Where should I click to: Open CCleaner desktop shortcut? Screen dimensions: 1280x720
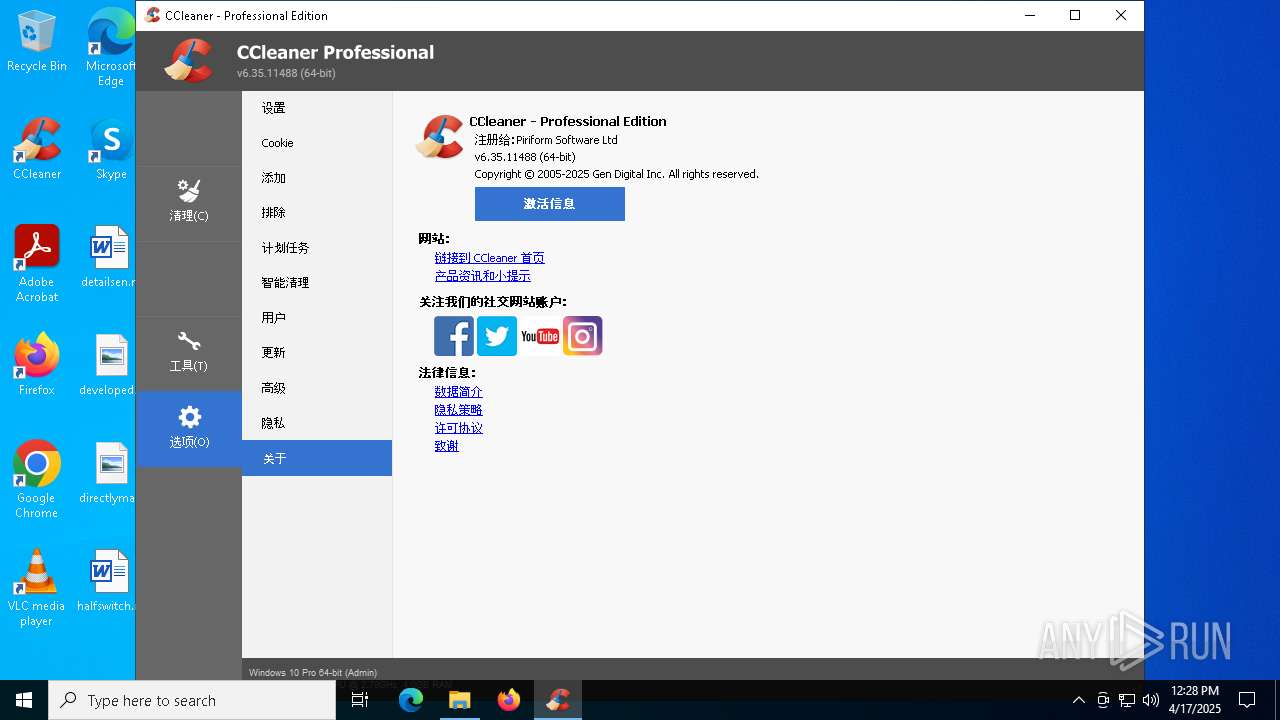click(x=37, y=150)
